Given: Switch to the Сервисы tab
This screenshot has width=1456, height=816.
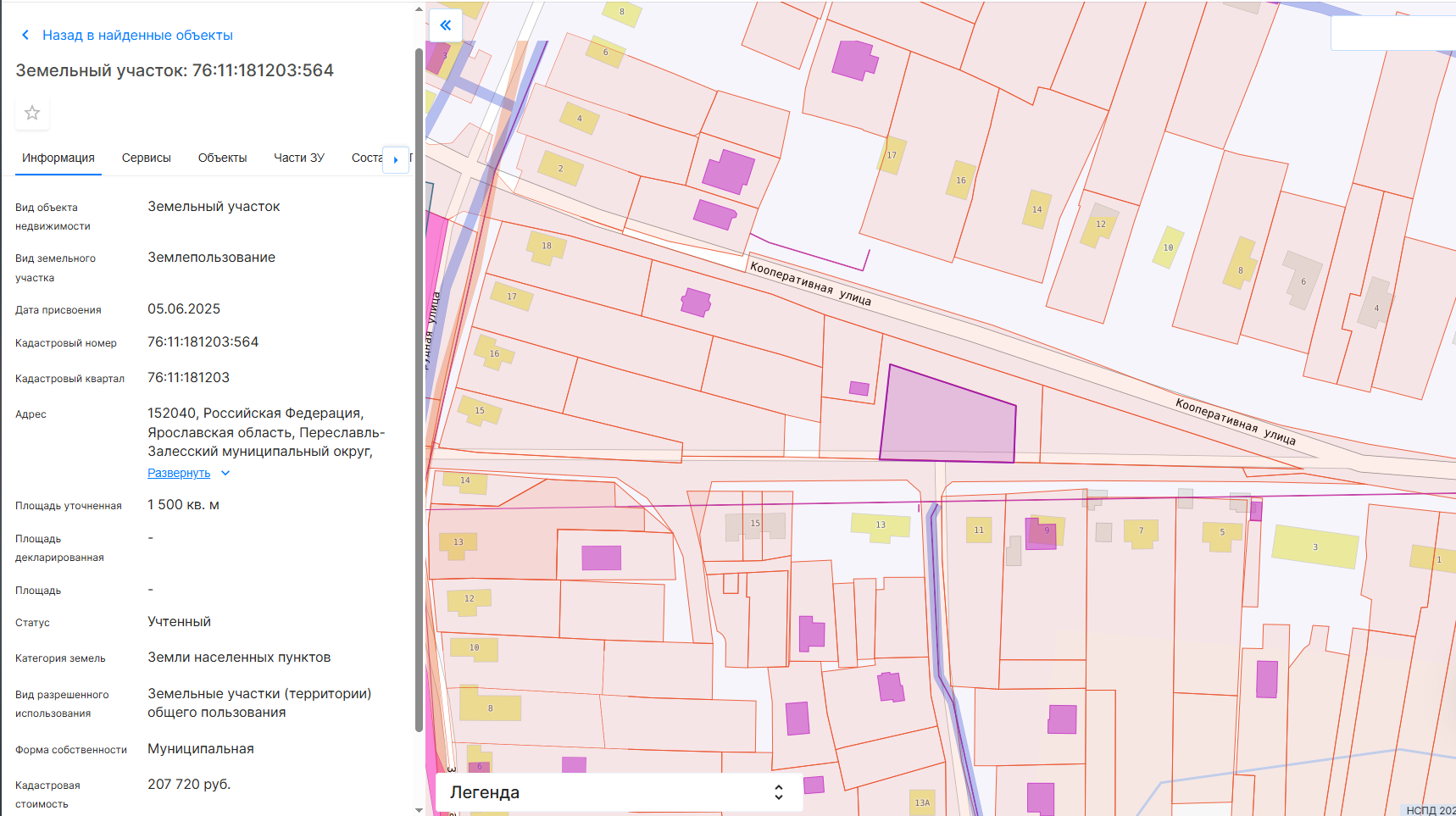Looking at the screenshot, I should (x=147, y=158).
